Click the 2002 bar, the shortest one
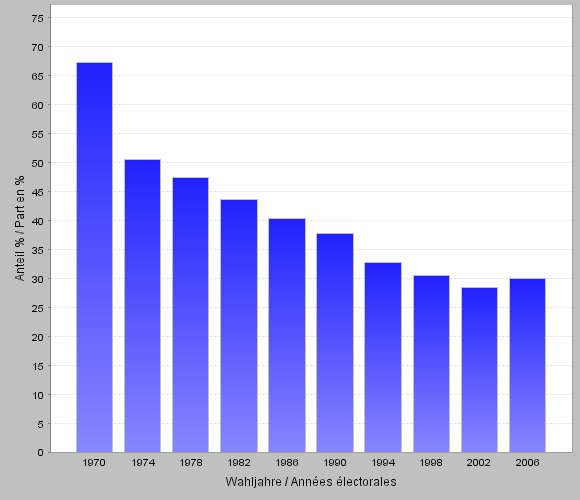Image resolution: width=580 pixels, height=500 pixels. [479, 370]
